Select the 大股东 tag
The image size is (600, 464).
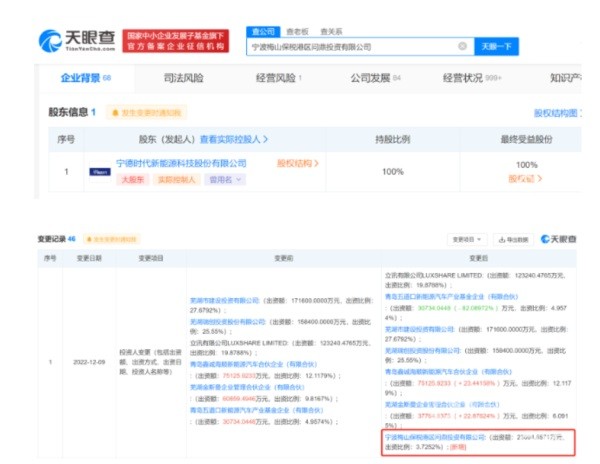coord(132,179)
